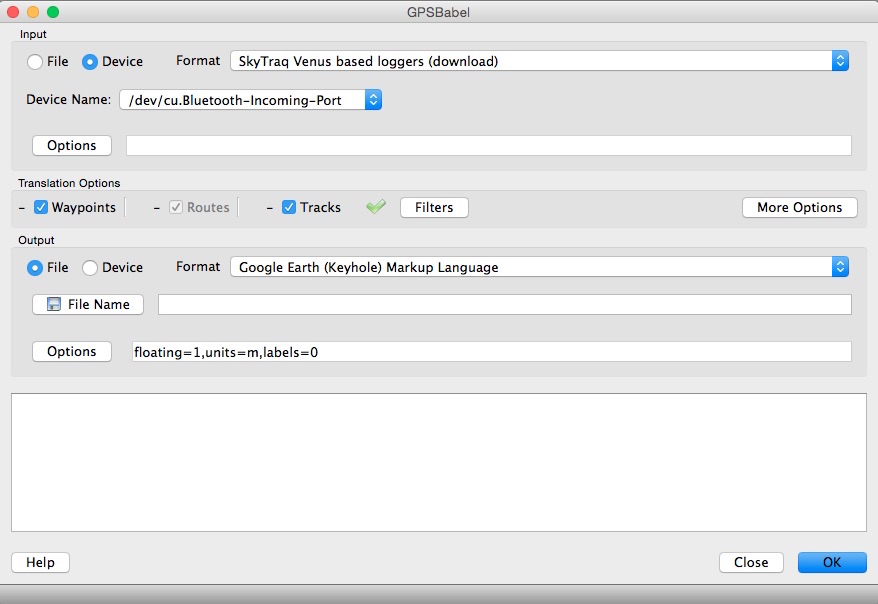The width and height of the screenshot is (878, 604).
Task: Click the output options field with floating=1
Action: (491, 351)
